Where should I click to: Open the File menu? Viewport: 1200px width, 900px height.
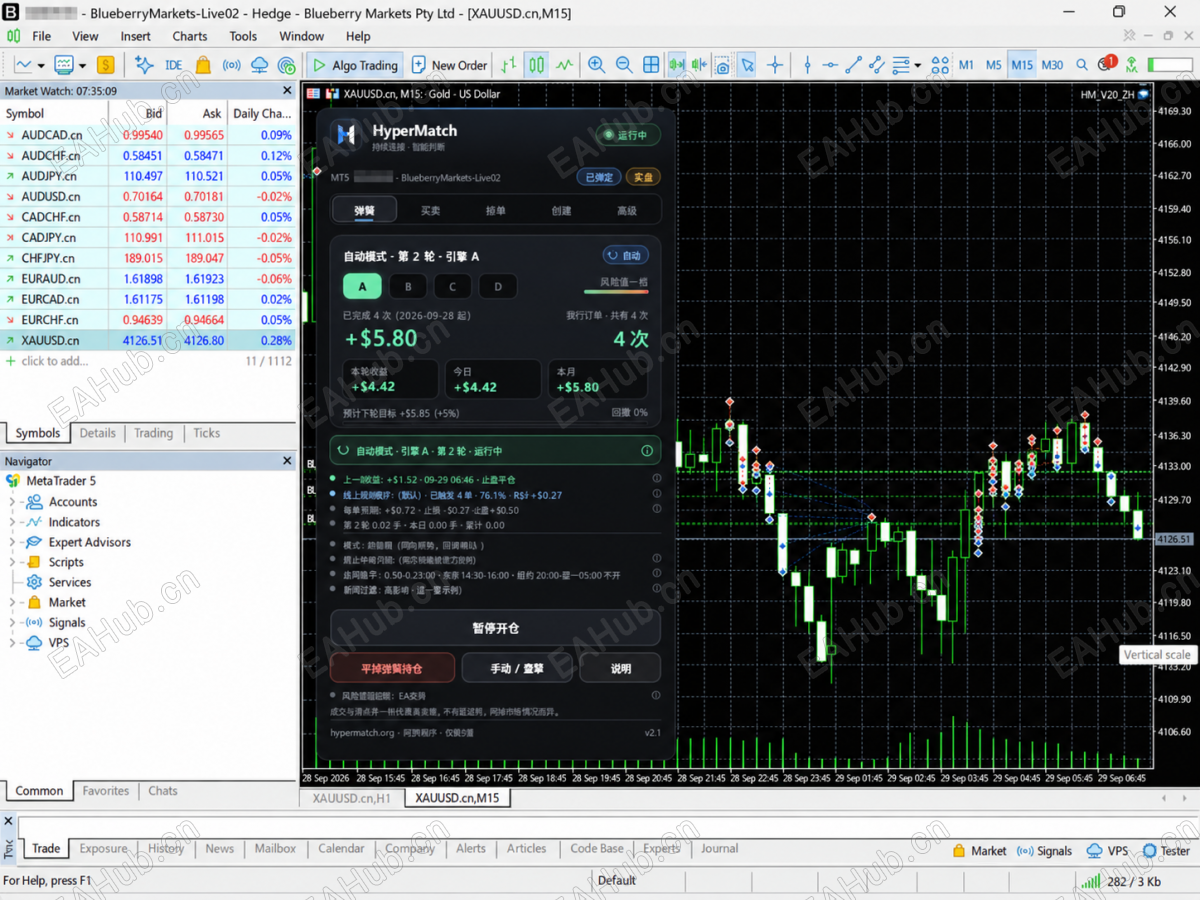(x=41, y=36)
